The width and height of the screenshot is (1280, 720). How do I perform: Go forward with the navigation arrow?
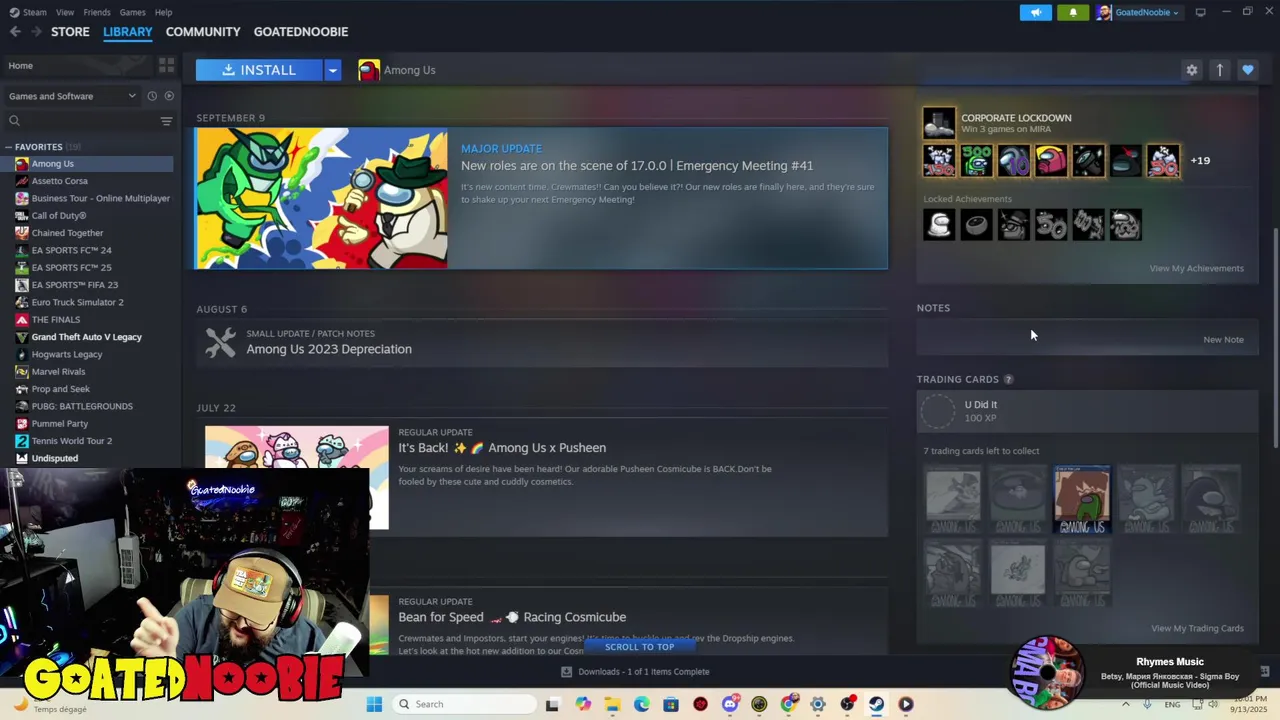(x=36, y=32)
